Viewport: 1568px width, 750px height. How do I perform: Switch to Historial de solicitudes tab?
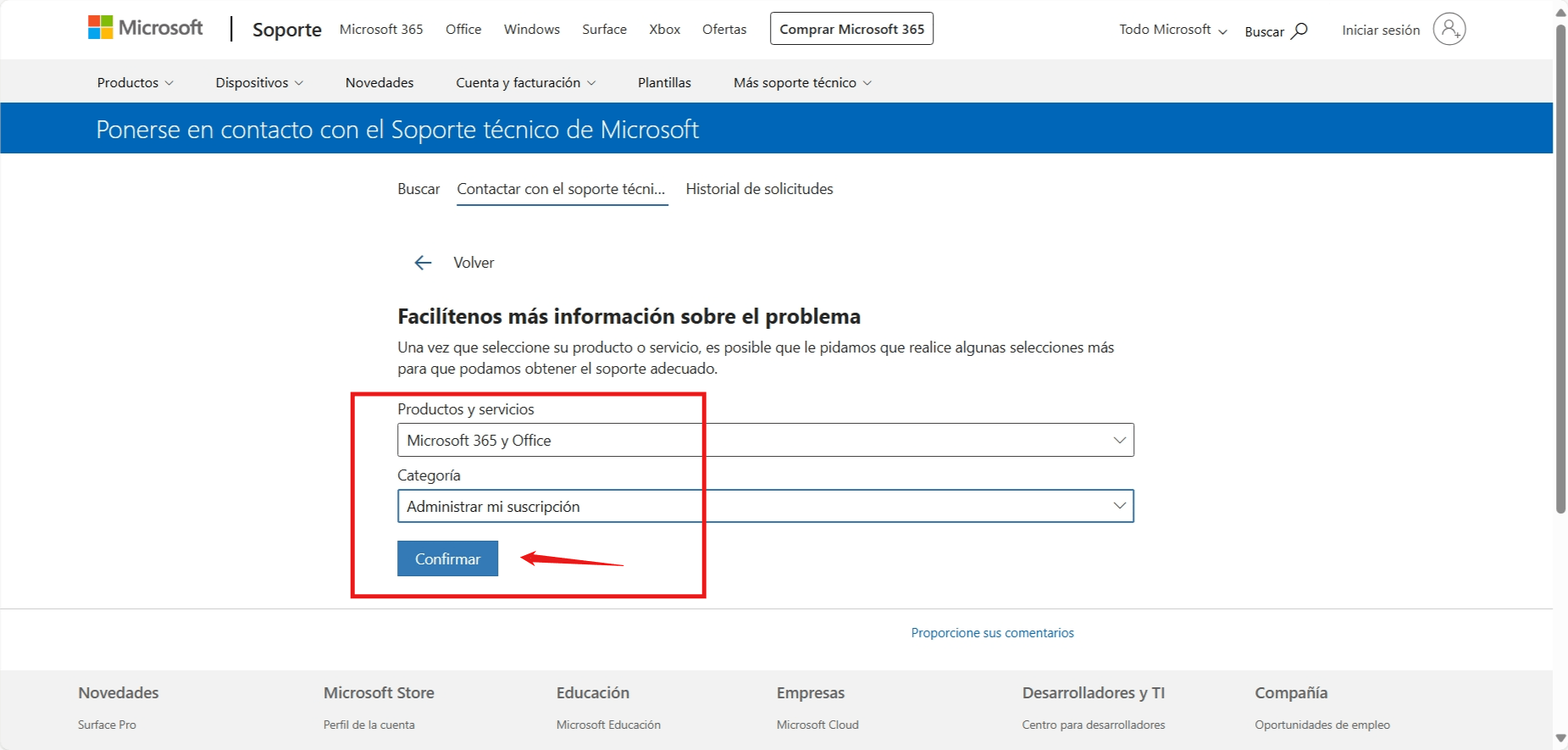click(760, 189)
